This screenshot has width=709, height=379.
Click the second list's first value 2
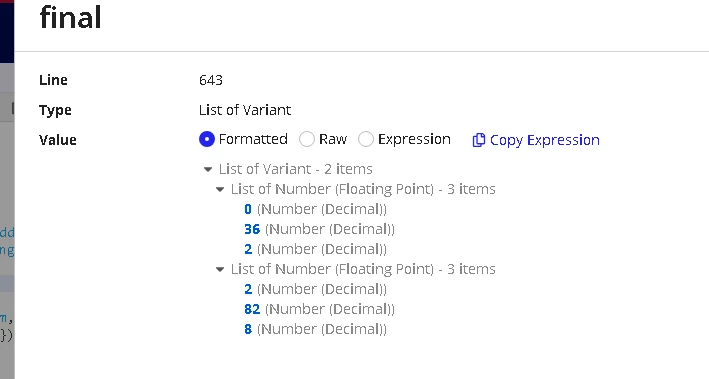(248, 289)
